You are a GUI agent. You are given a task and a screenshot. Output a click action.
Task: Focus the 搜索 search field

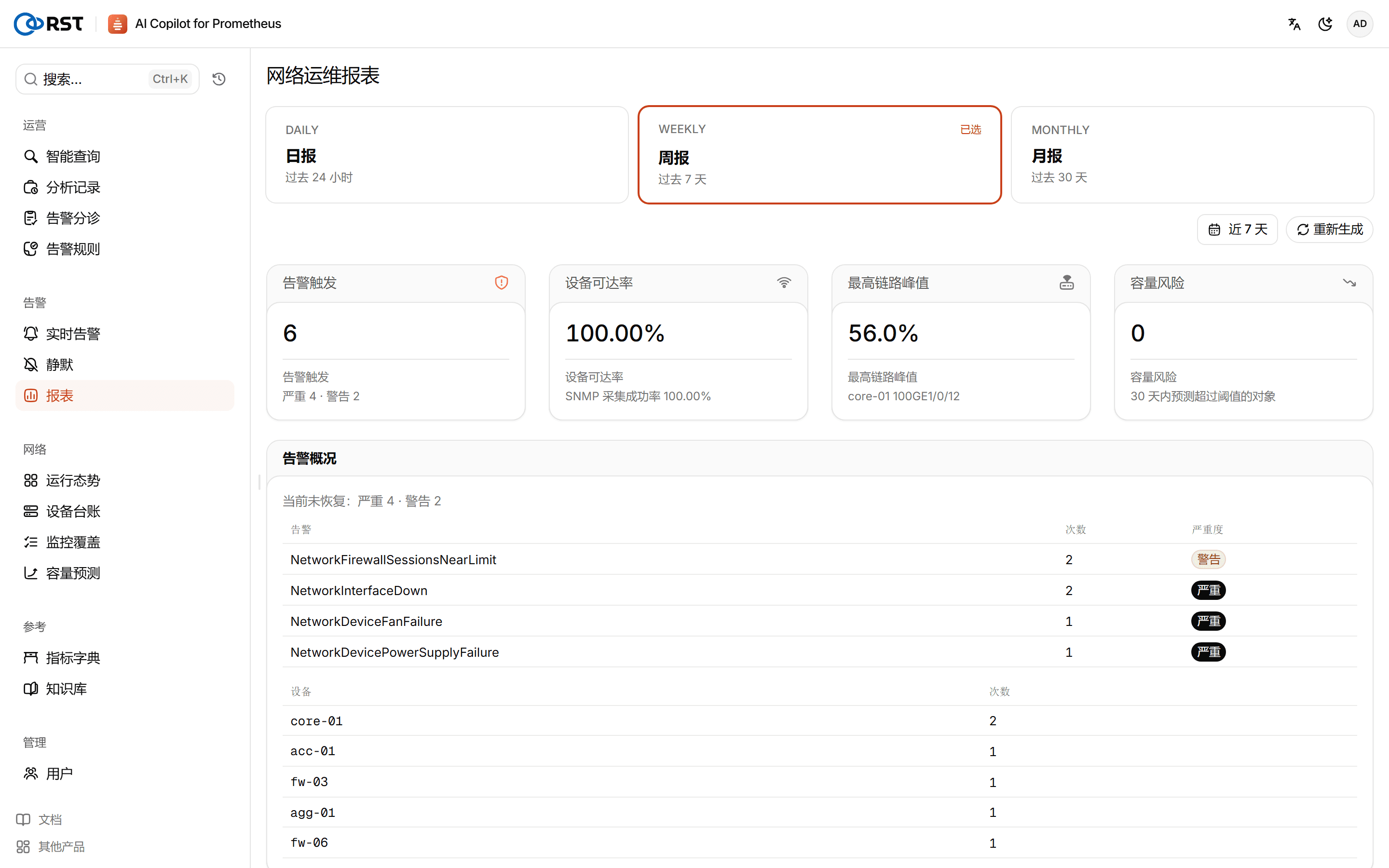point(108,79)
